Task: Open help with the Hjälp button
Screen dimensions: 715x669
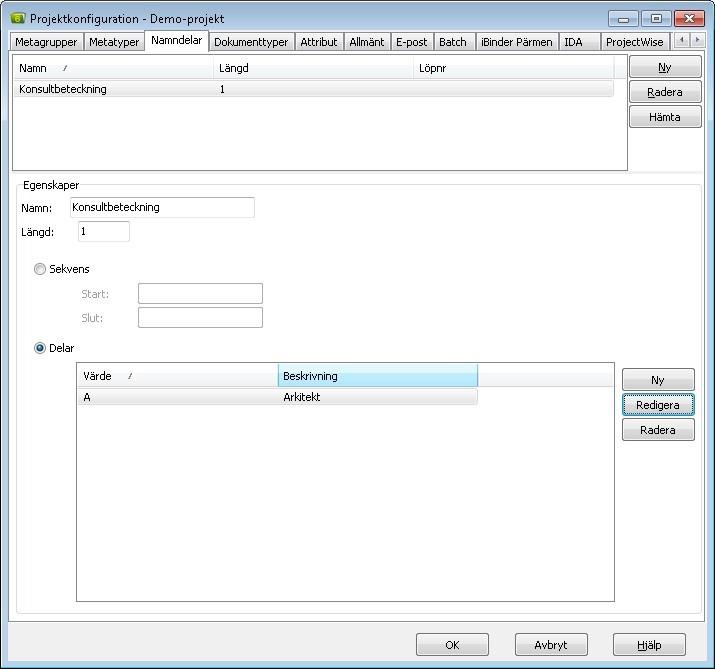Action: [649, 645]
